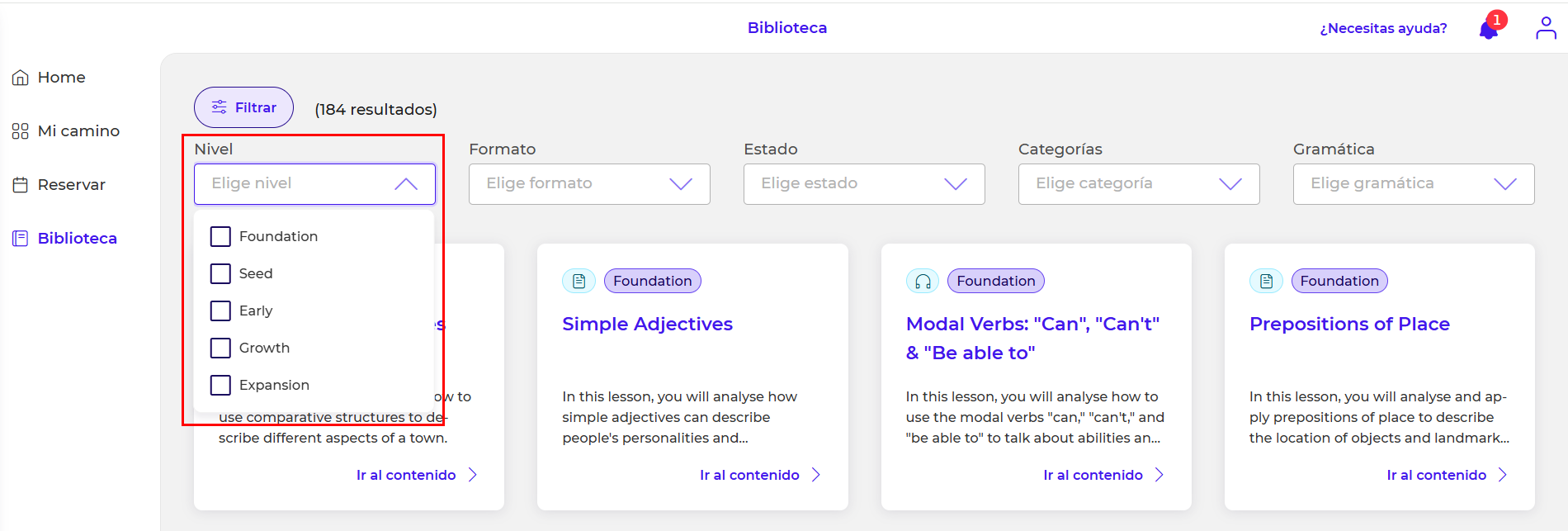Enable the Growth level checkbox
The height and width of the screenshot is (531, 1568).
tap(220, 348)
